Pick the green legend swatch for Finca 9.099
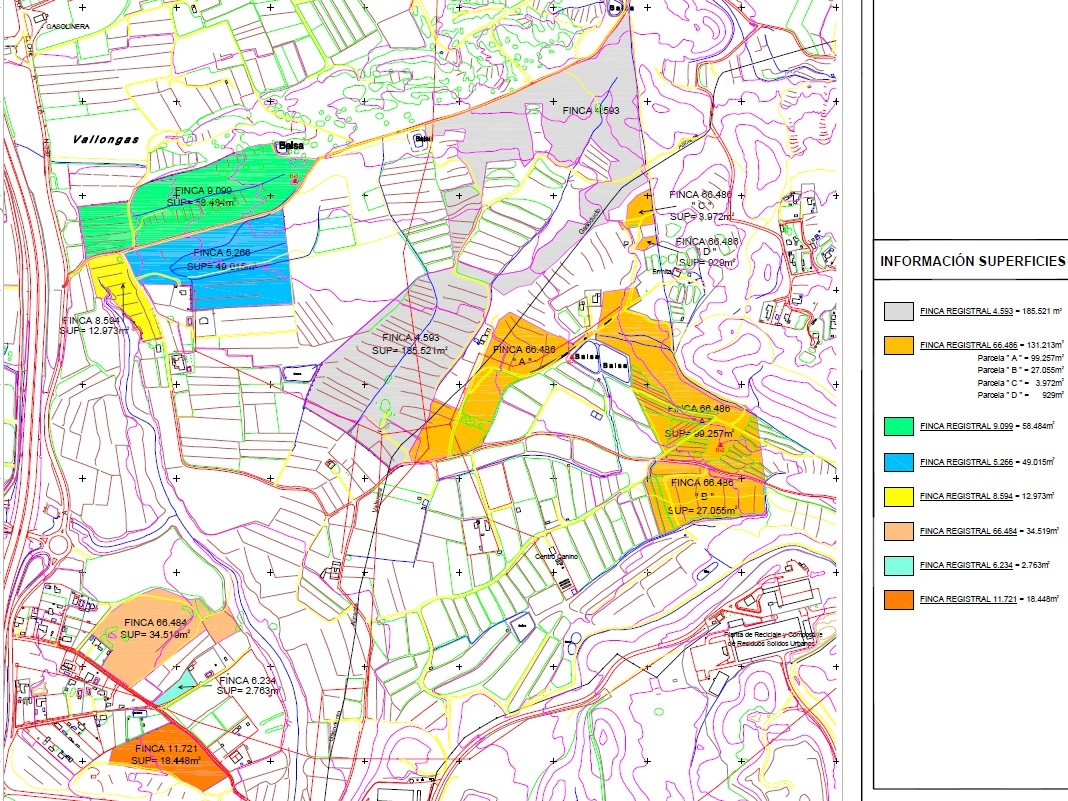The height and width of the screenshot is (801, 1068). click(898, 427)
